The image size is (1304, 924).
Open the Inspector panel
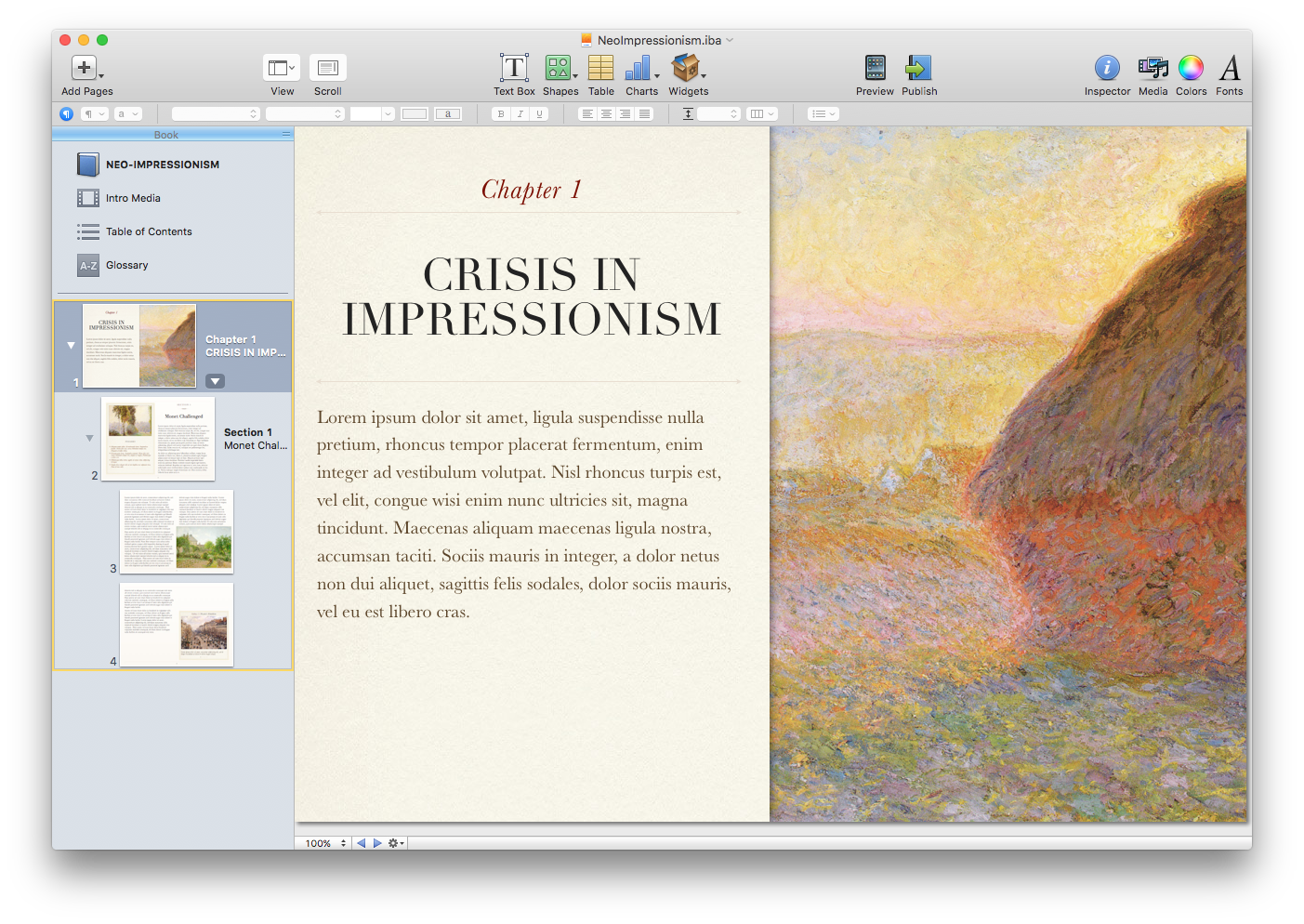click(1106, 69)
